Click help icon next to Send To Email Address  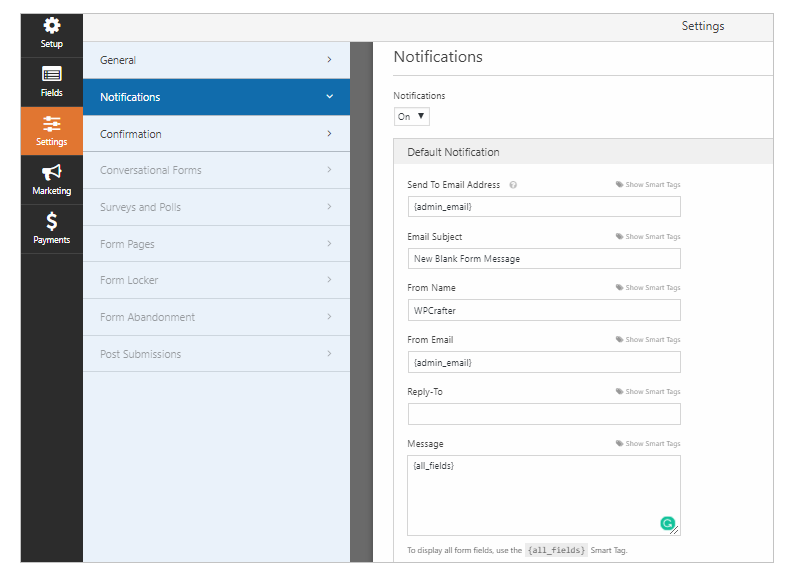(x=513, y=185)
